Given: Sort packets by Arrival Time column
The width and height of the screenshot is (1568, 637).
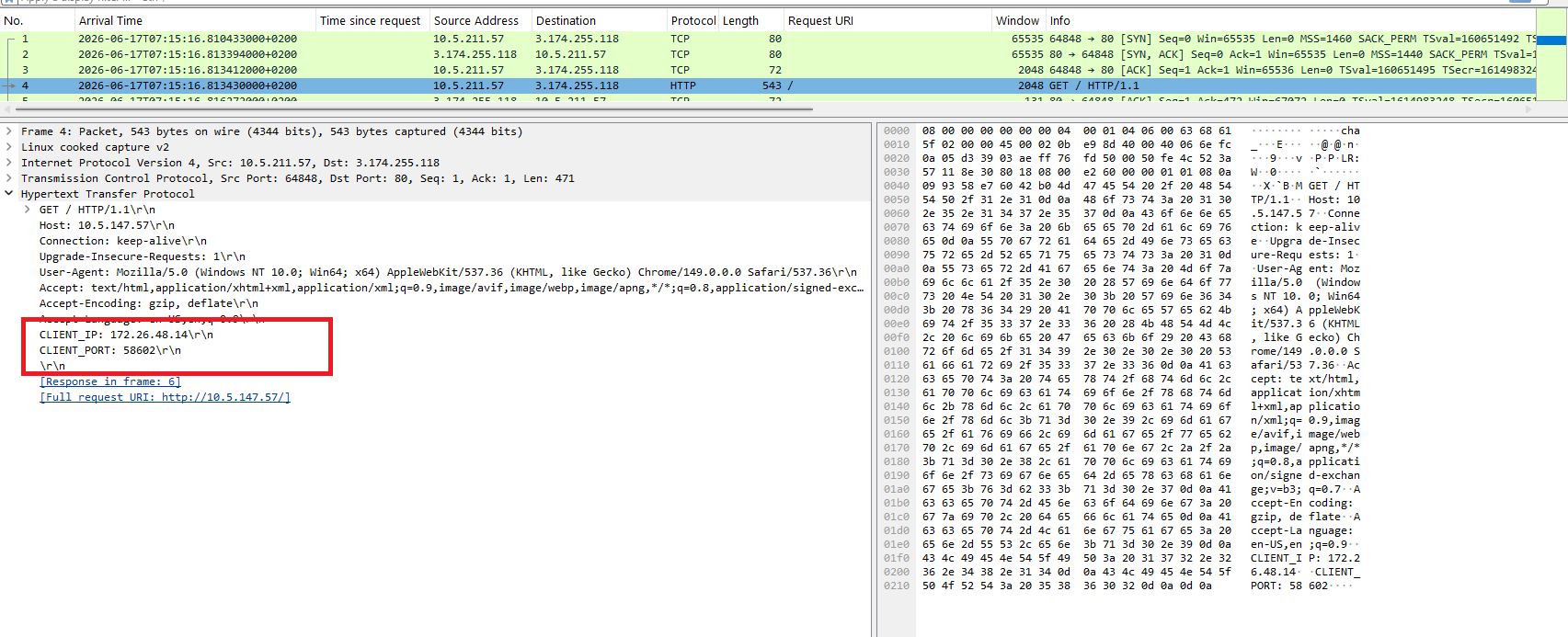Looking at the screenshot, I should 110,20.
